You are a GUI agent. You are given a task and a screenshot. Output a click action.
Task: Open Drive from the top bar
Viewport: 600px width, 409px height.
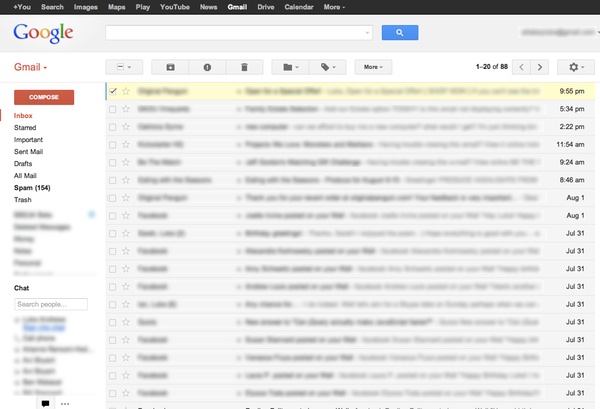coord(266,7)
